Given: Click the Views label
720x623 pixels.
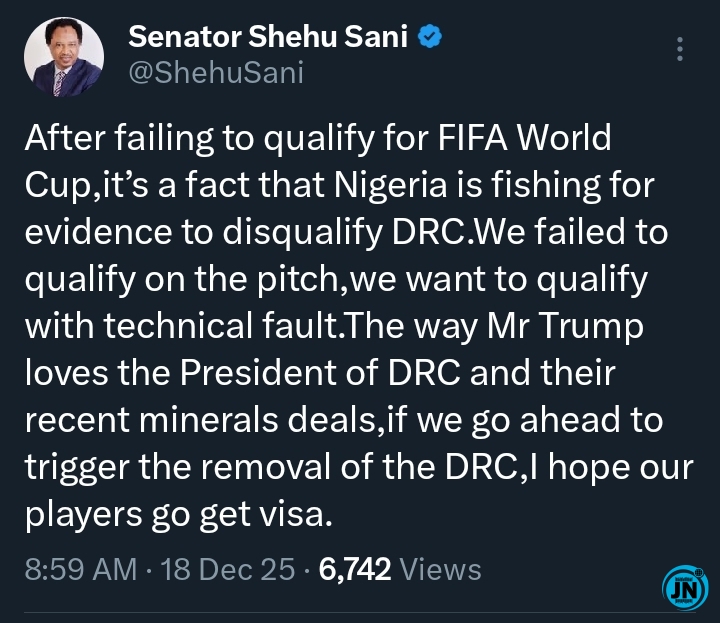Looking at the screenshot, I should click(440, 570).
